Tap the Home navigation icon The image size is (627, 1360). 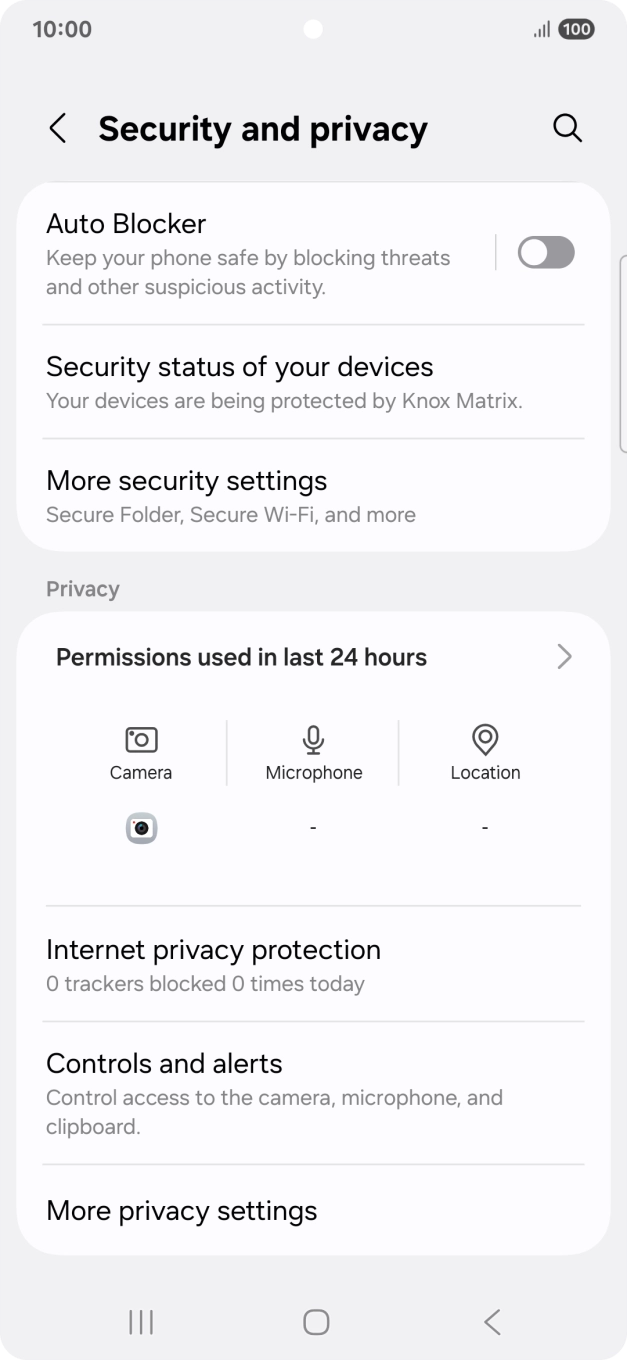tap(314, 1321)
